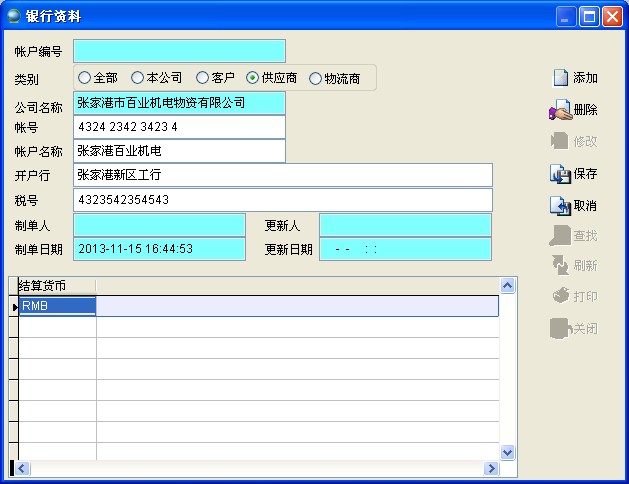Choose the 客户 category radio button

(203, 78)
